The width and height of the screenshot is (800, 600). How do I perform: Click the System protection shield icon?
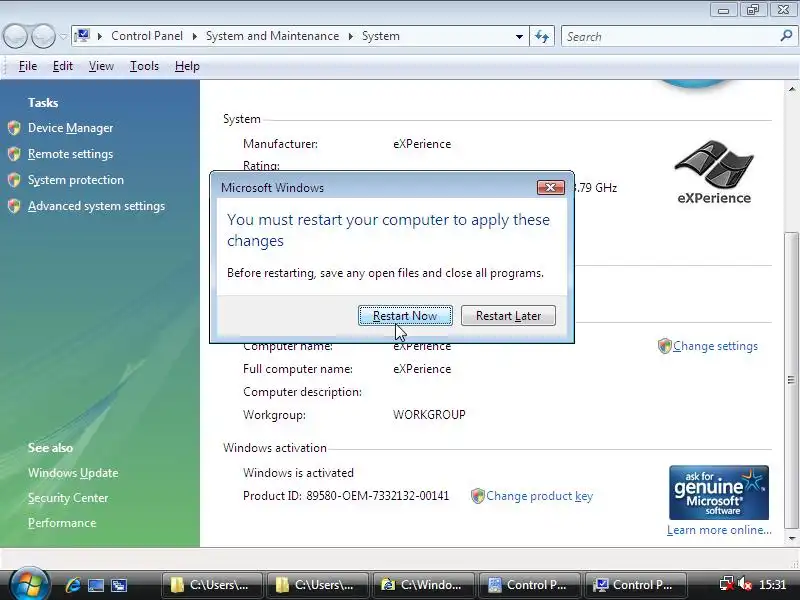pos(14,180)
